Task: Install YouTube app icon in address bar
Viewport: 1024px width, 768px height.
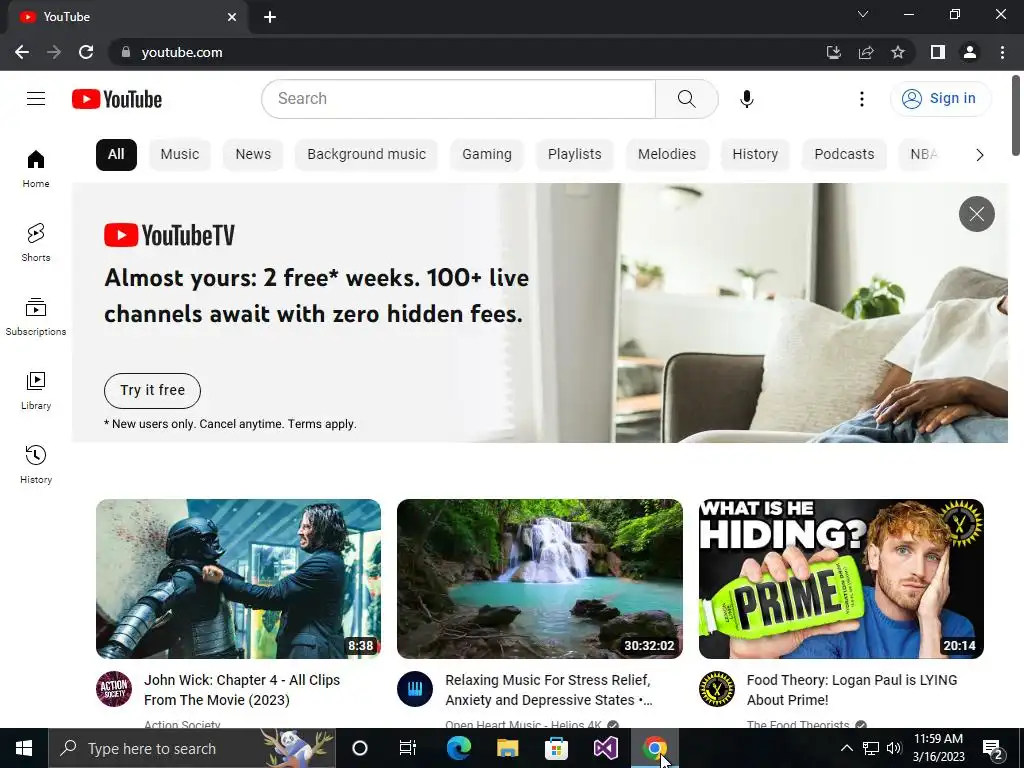Action: click(833, 52)
